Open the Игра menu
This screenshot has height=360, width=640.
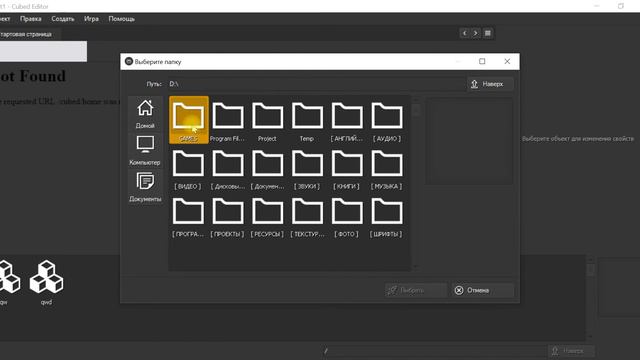pyautogui.click(x=91, y=19)
